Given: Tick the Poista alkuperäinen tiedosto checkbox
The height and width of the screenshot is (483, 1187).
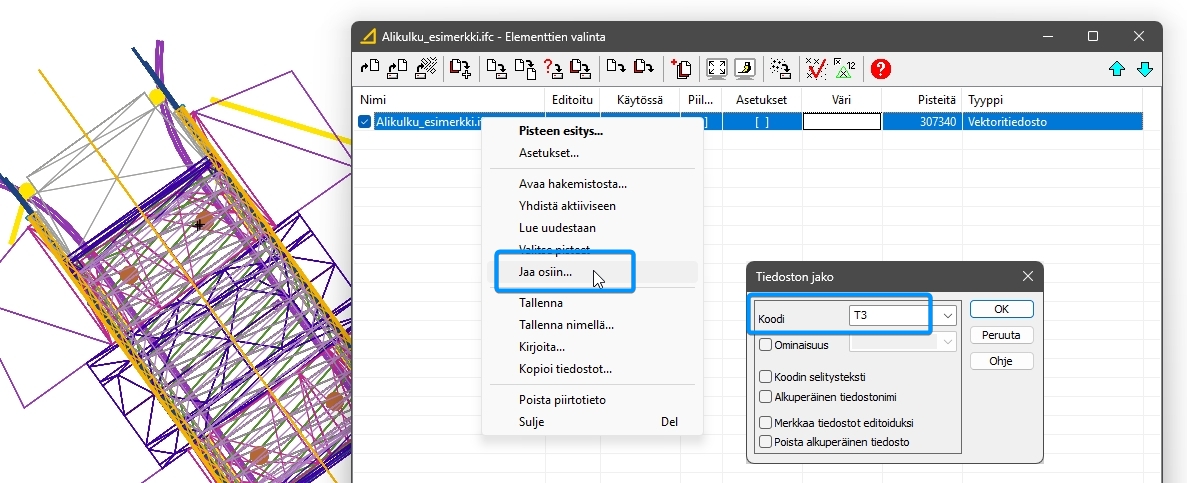Looking at the screenshot, I should click(766, 441).
